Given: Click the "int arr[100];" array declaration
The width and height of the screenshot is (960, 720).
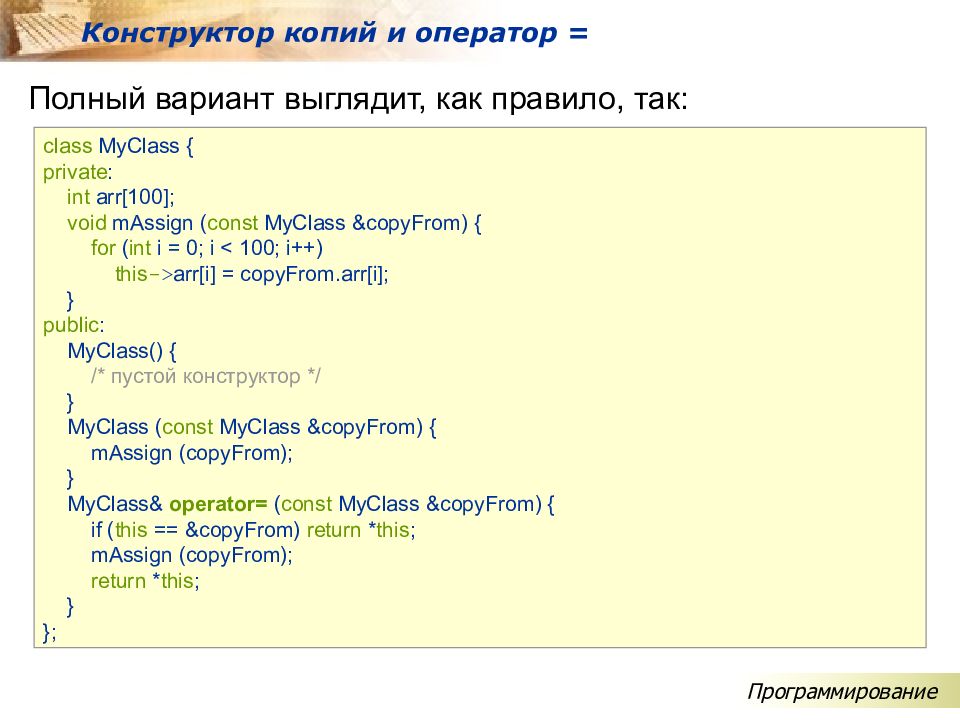Looking at the screenshot, I should click(x=120, y=197).
